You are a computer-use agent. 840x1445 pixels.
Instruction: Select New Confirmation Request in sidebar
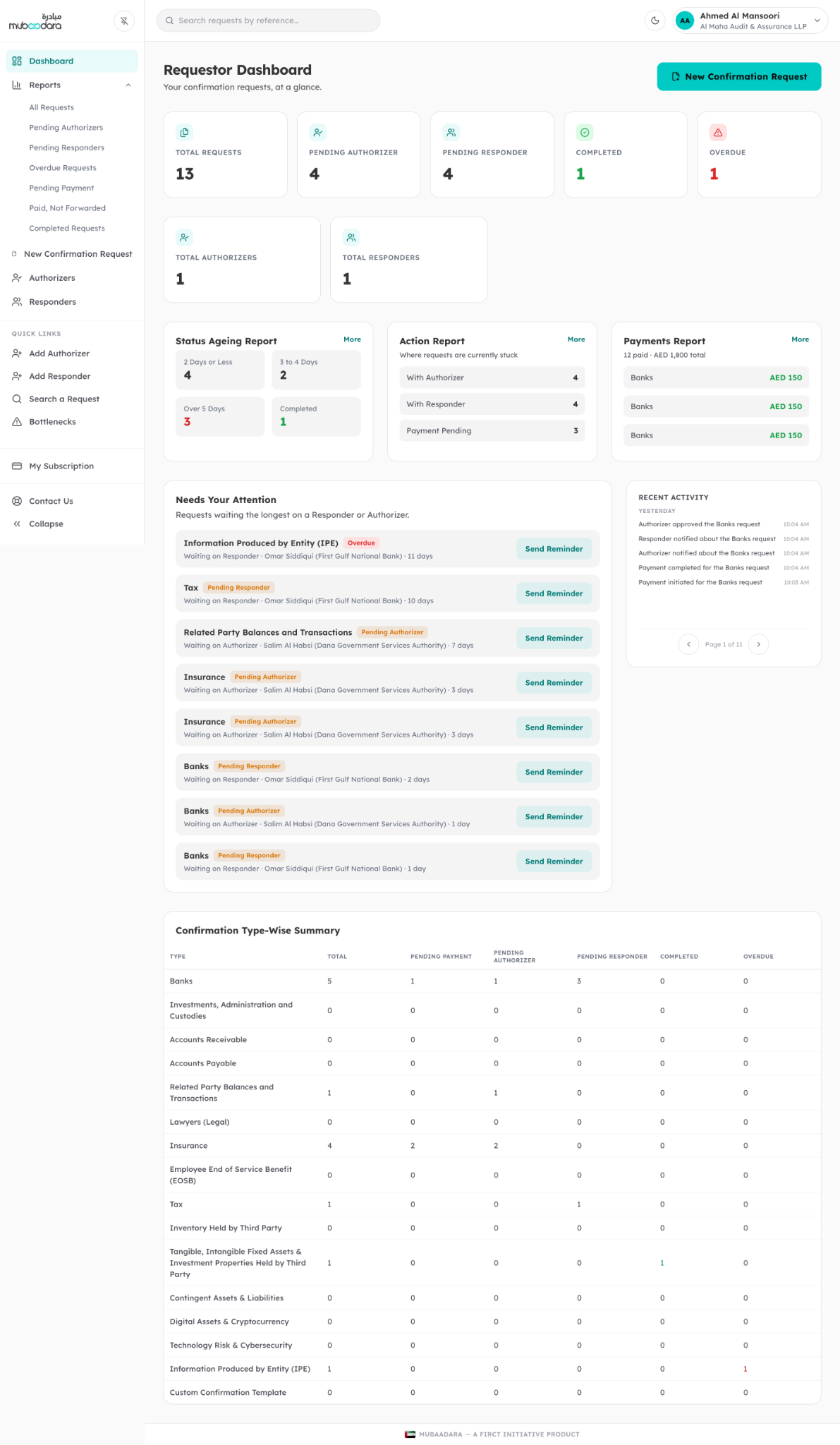click(72, 254)
